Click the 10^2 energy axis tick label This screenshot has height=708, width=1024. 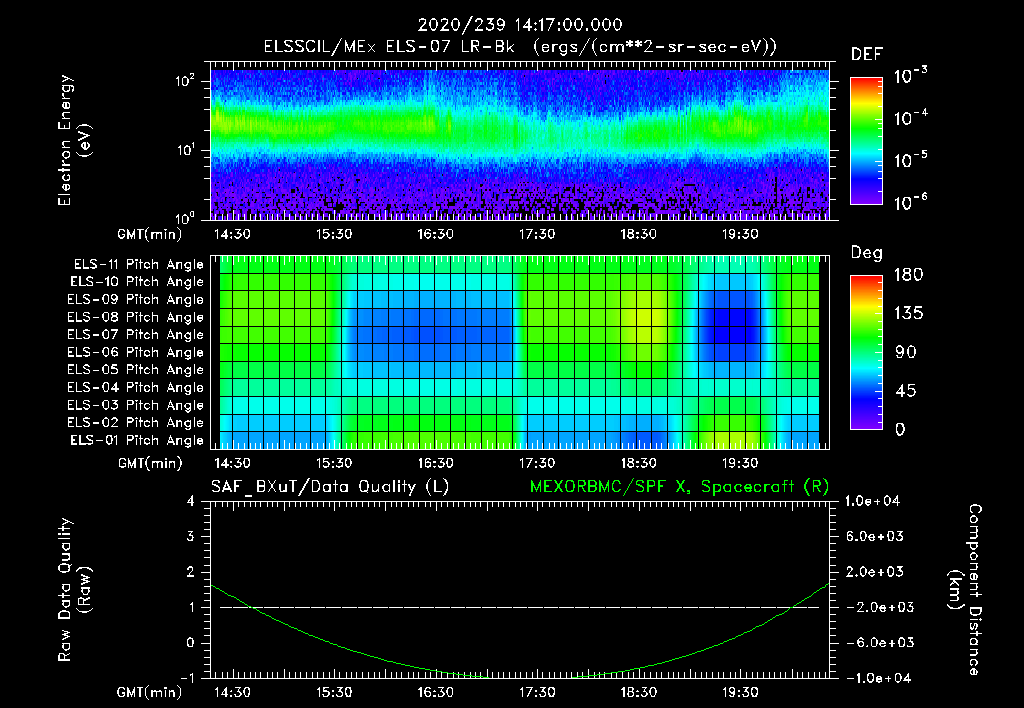(x=185, y=82)
